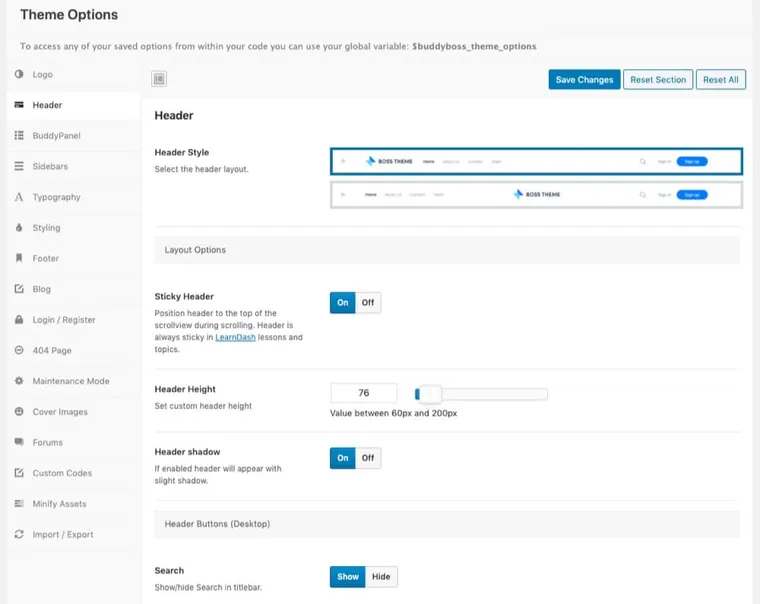This screenshot has width=760, height=604.
Task: Turn Sticky Header On
Action: [x=343, y=302]
